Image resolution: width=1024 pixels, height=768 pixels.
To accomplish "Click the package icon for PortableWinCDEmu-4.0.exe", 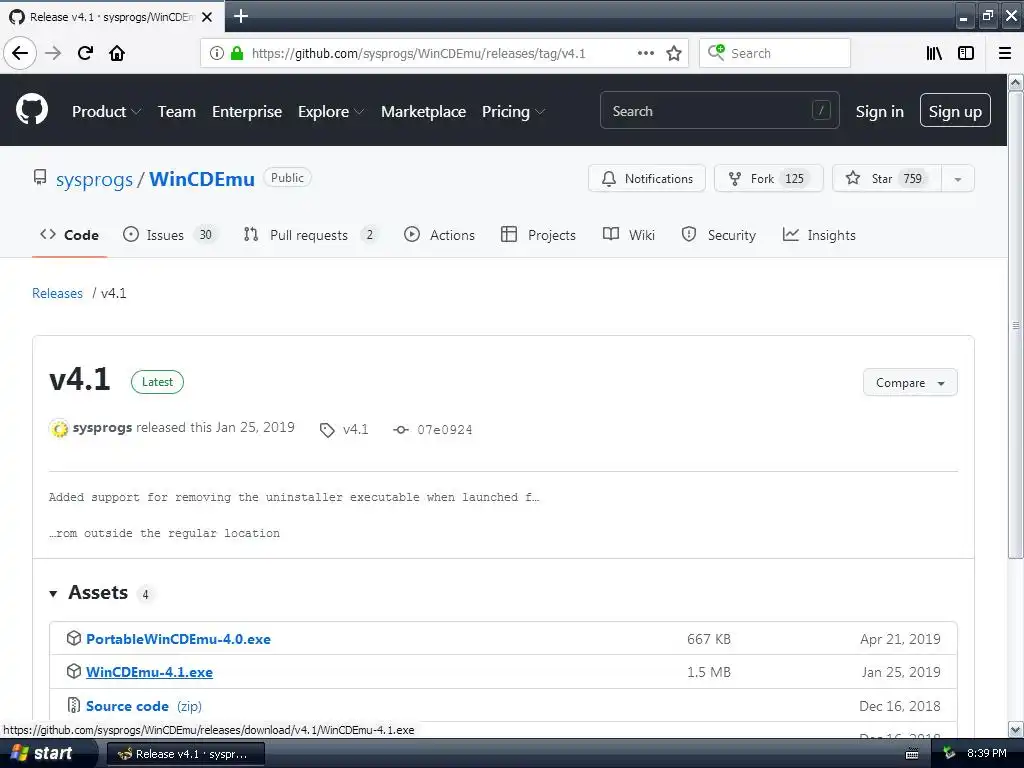I will pyautogui.click(x=74, y=638).
